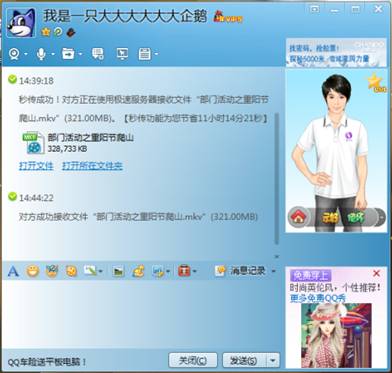Click the remote desktop monitor icon

[122, 54]
